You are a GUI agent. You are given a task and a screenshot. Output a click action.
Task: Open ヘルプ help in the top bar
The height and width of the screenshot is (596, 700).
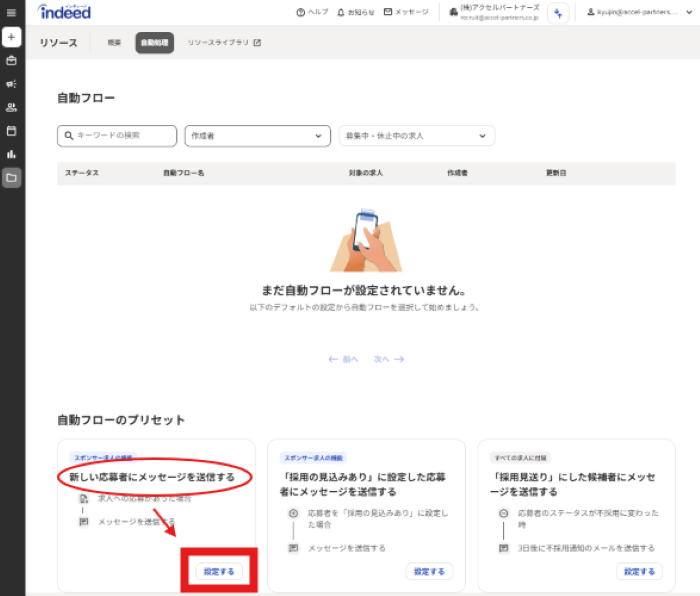pos(312,12)
